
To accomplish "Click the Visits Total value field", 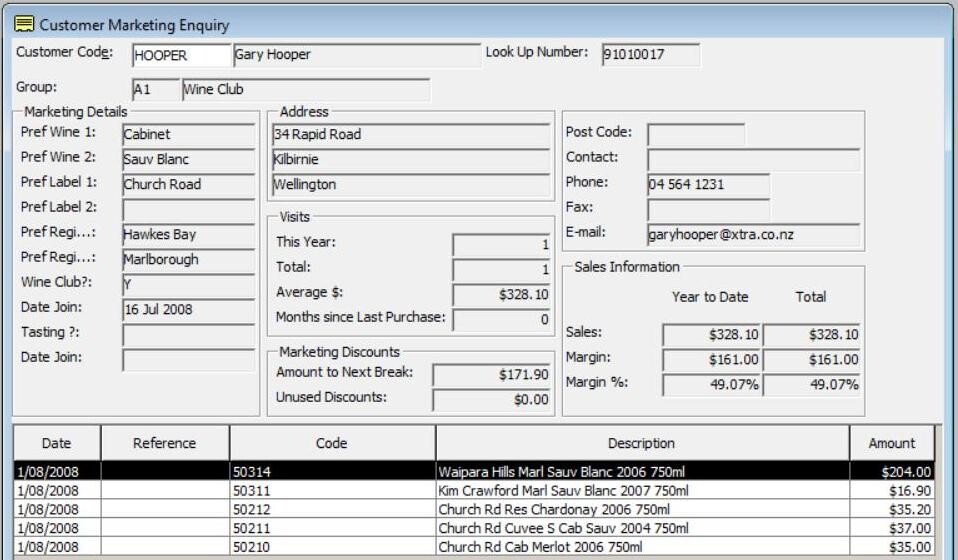I will [x=501, y=270].
